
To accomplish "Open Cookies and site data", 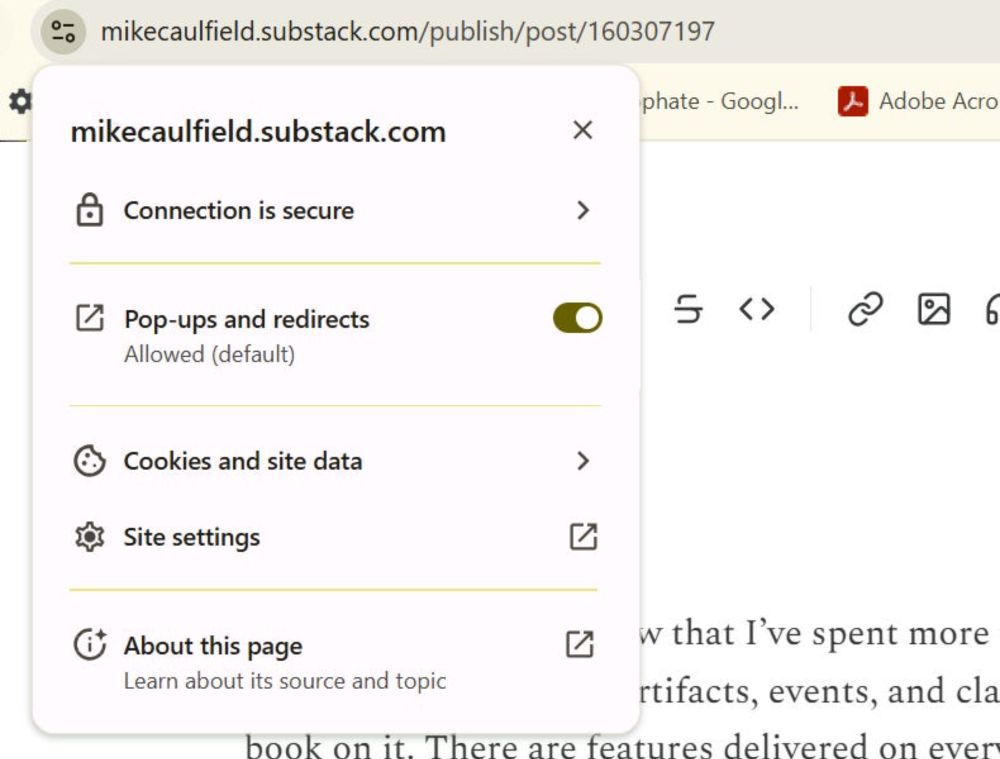I will click(335, 461).
